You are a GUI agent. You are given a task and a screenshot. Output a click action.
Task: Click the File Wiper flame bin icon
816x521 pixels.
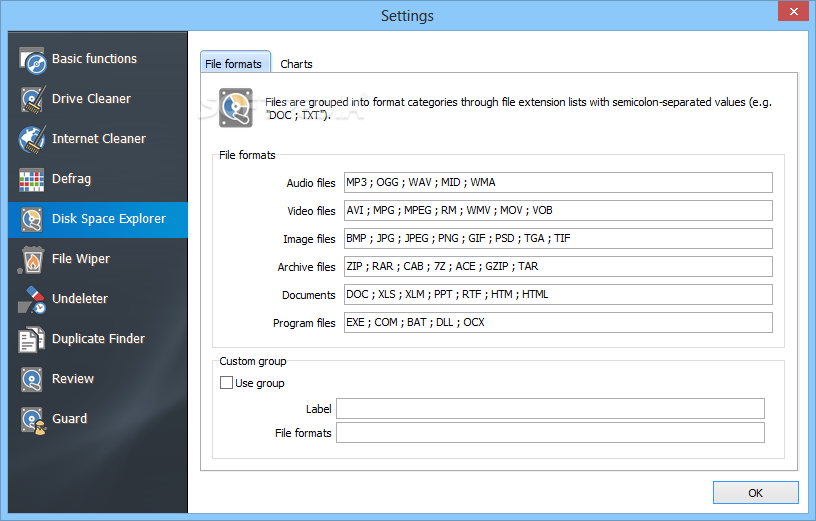click(x=31, y=260)
